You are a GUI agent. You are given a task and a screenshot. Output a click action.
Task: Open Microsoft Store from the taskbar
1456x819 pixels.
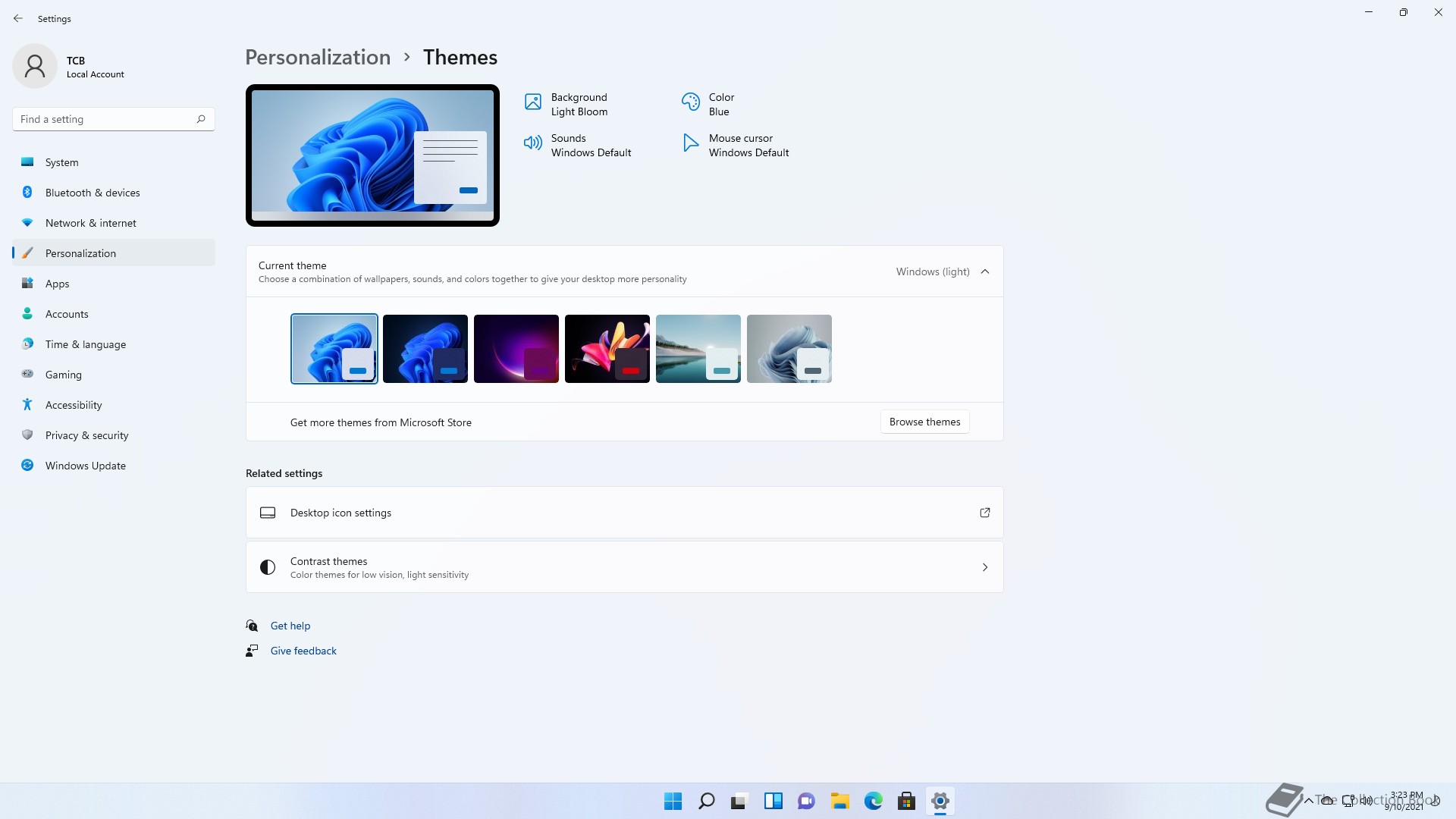tap(906, 801)
